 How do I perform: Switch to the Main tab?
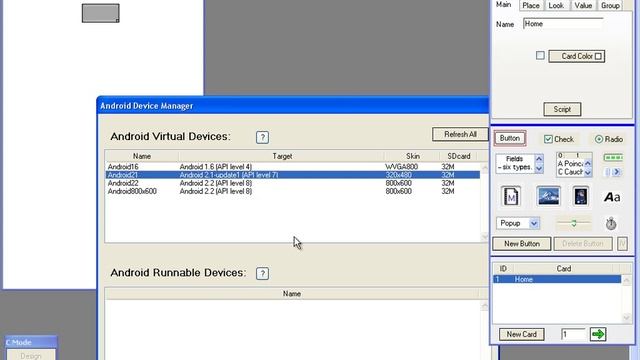coord(503,4)
